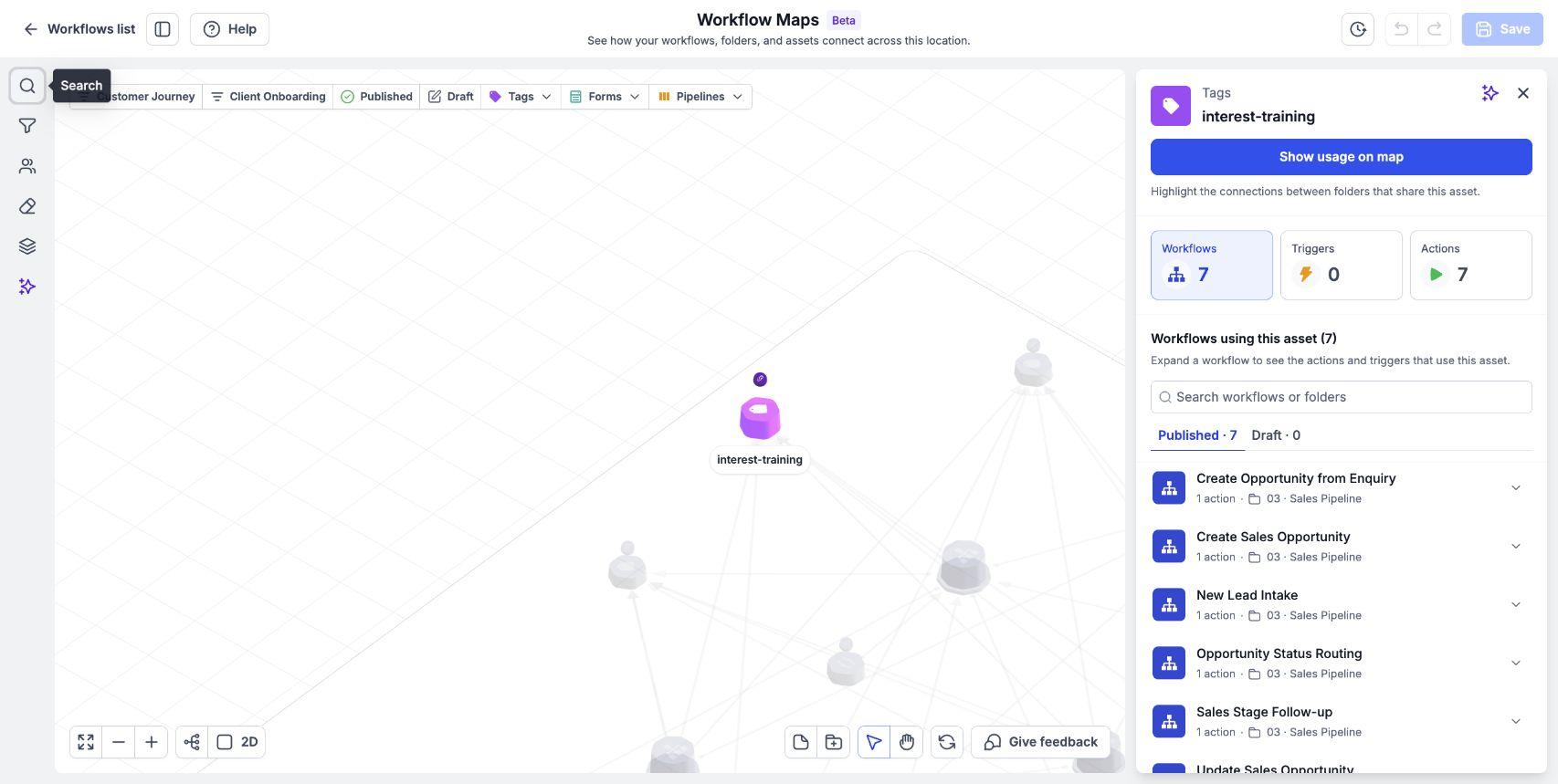Click the sticky note icon in bottom toolbar
The width and height of the screenshot is (1558, 784).
[x=801, y=742]
